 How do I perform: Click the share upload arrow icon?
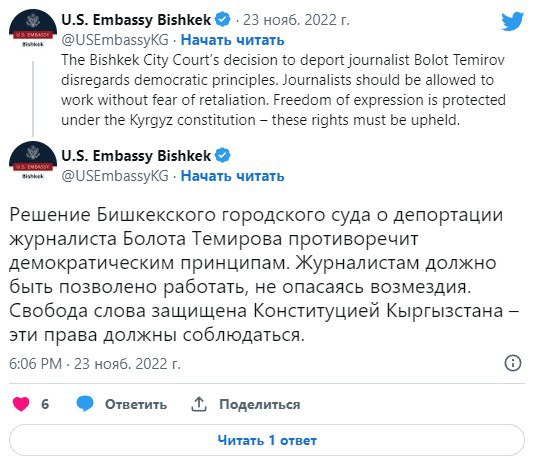click(199, 404)
